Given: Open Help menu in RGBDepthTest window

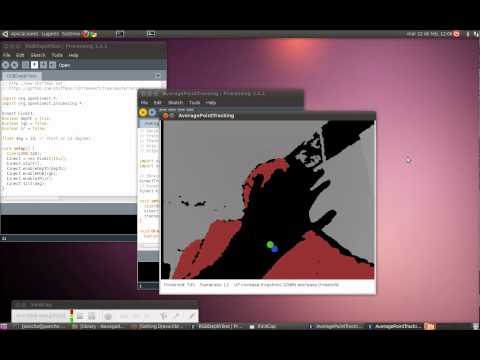Looking at the screenshot, I should pos(73,55).
